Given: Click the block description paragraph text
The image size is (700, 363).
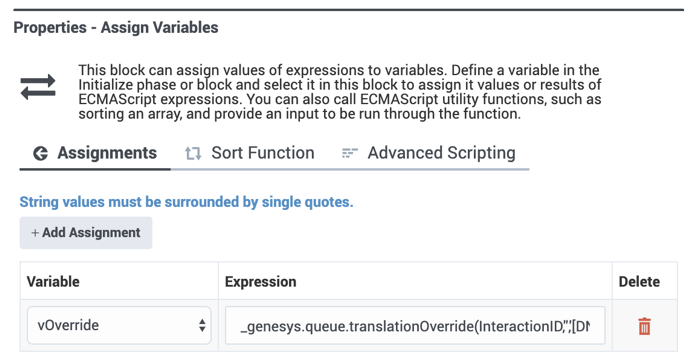Looking at the screenshot, I should pyautogui.click(x=340, y=92).
